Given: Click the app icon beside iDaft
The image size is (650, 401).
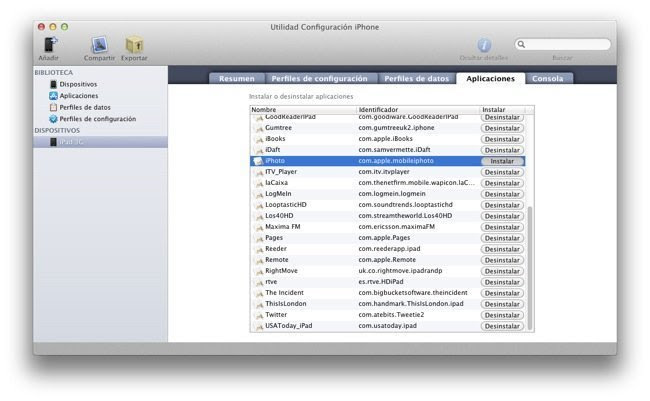Looking at the screenshot, I should [259, 150].
